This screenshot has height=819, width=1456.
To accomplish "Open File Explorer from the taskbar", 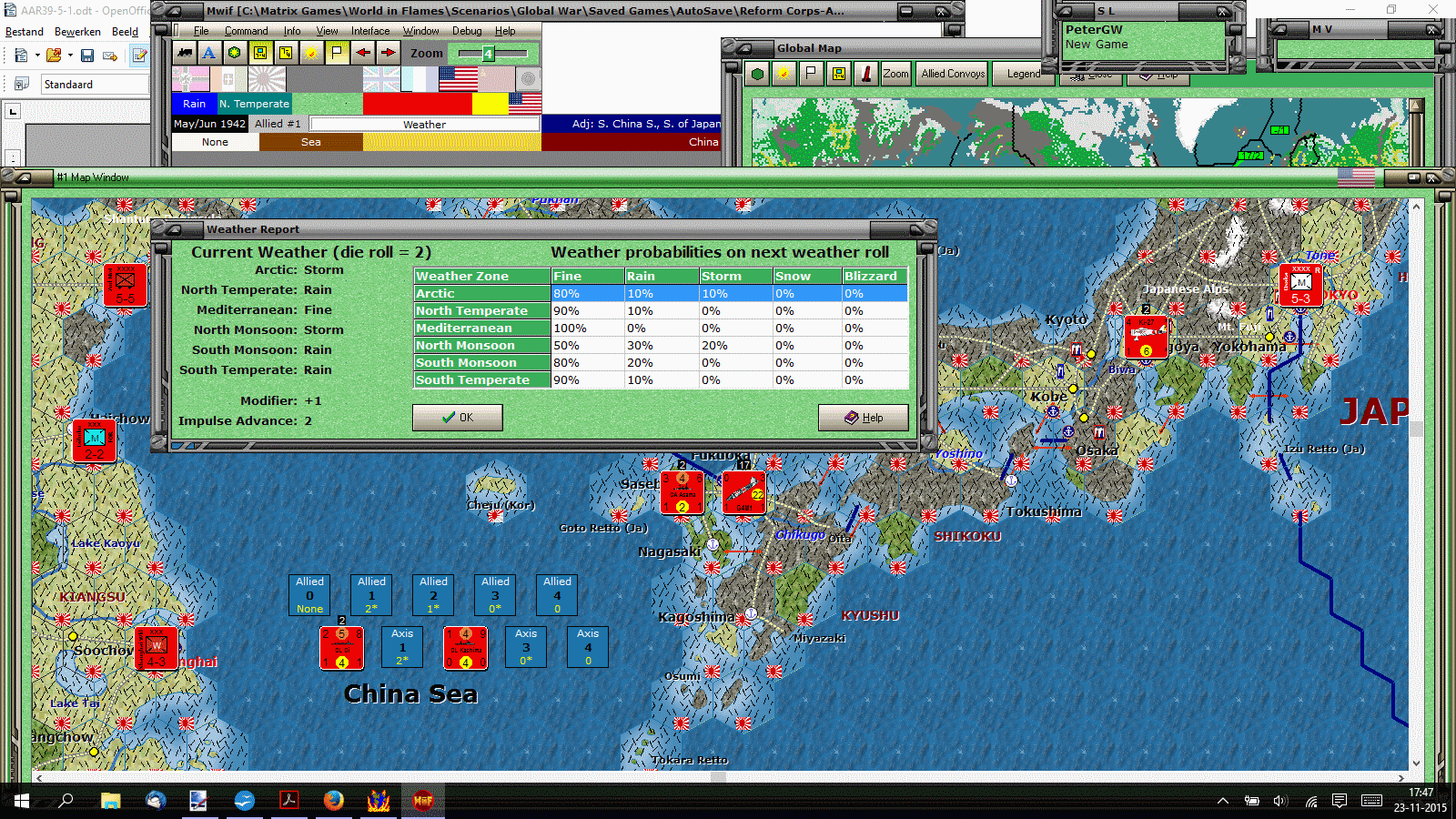I will pos(110,801).
